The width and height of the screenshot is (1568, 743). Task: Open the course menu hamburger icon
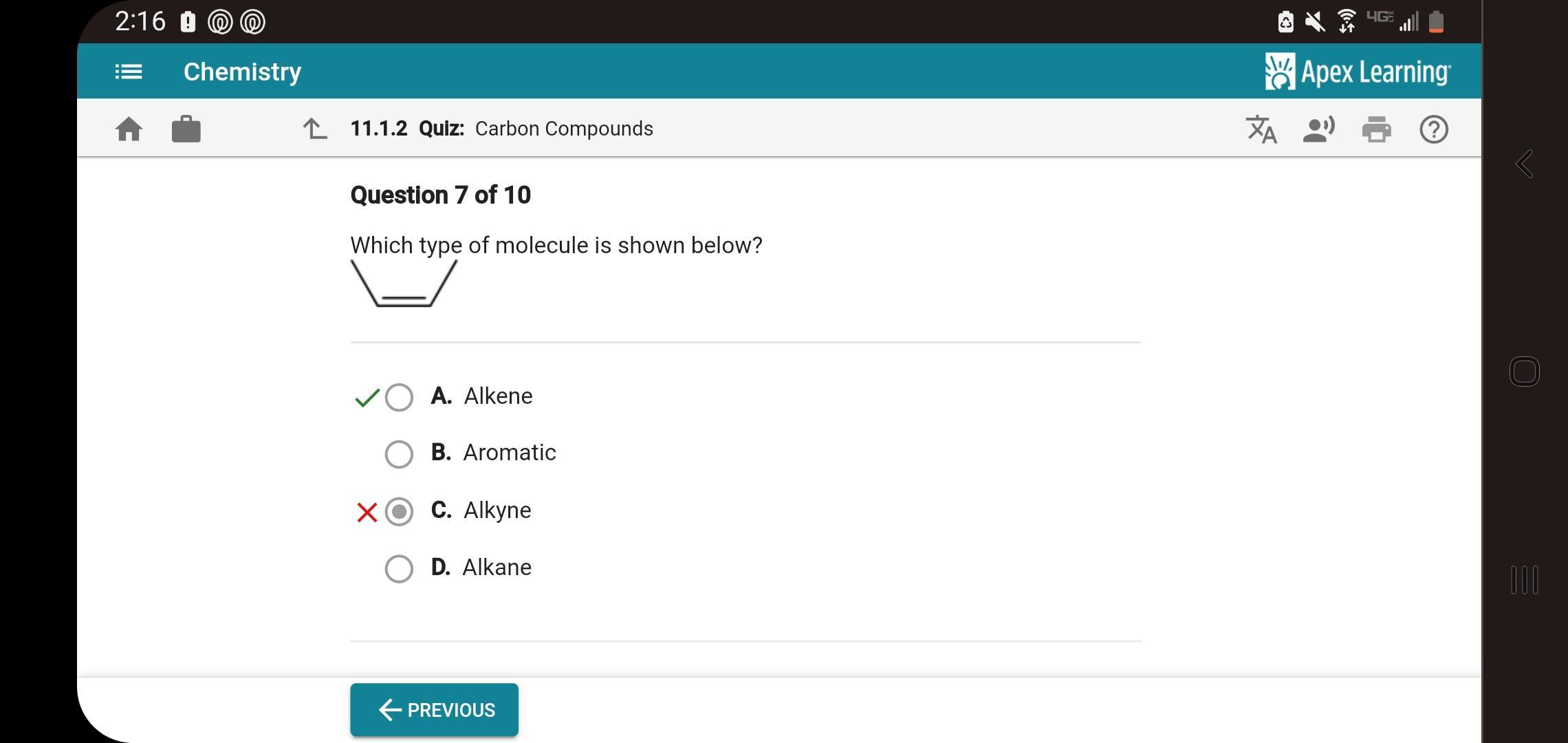[129, 72]
